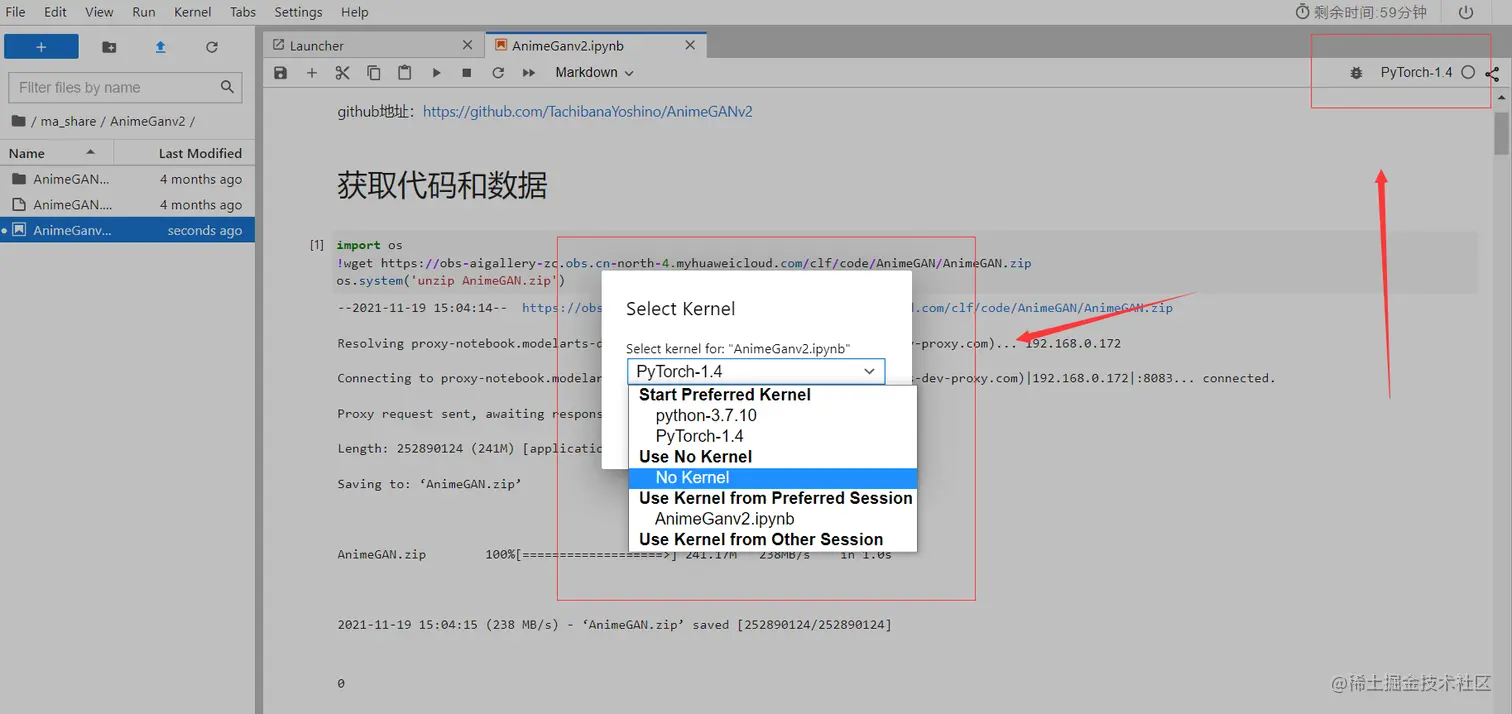The height and width of the screenshot is (714, 1512).
Task: Close the Launcher tab
Action: click(468, 45)
